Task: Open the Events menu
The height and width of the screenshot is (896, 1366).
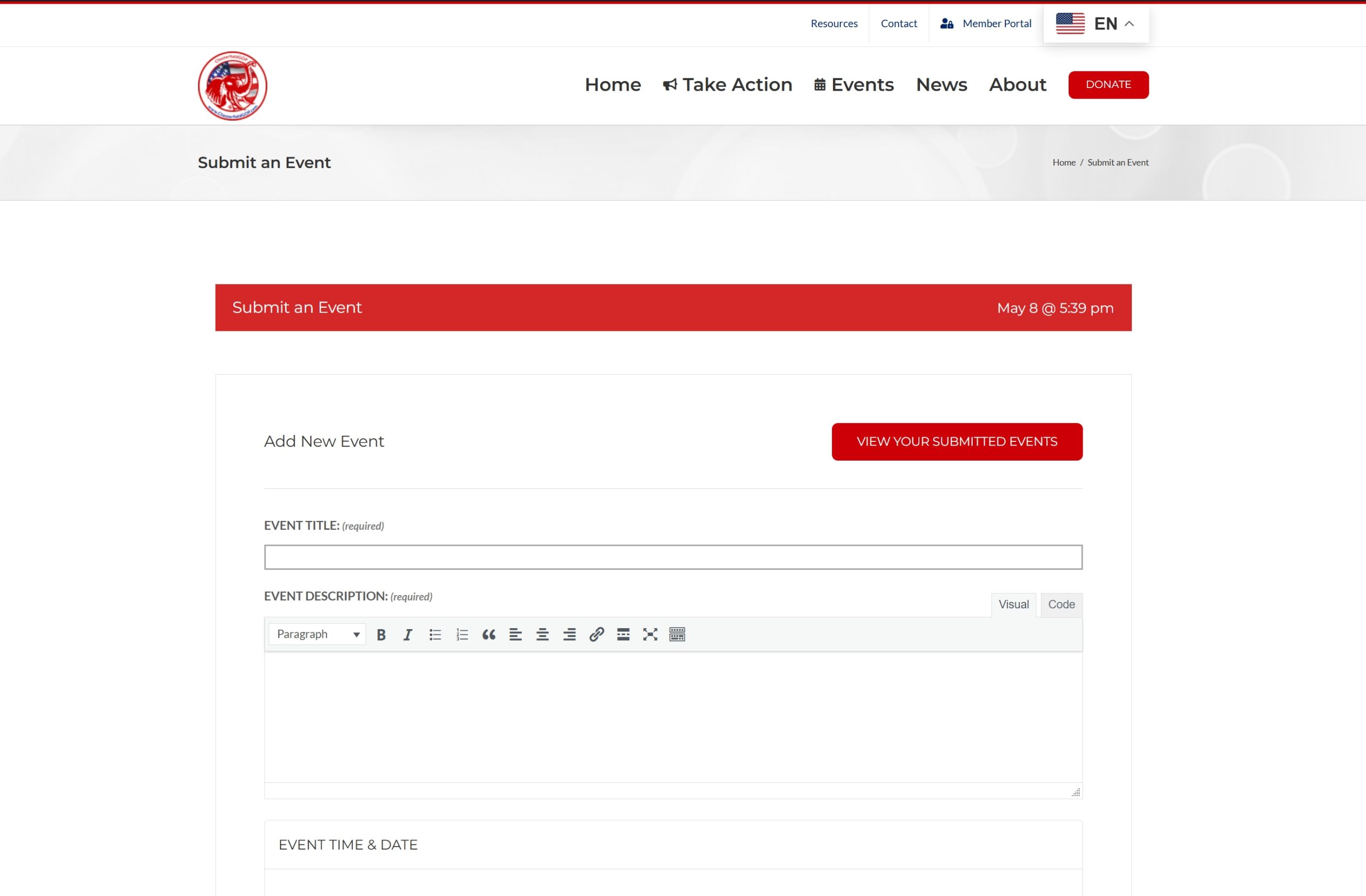Action: click(x=853, y=85)
